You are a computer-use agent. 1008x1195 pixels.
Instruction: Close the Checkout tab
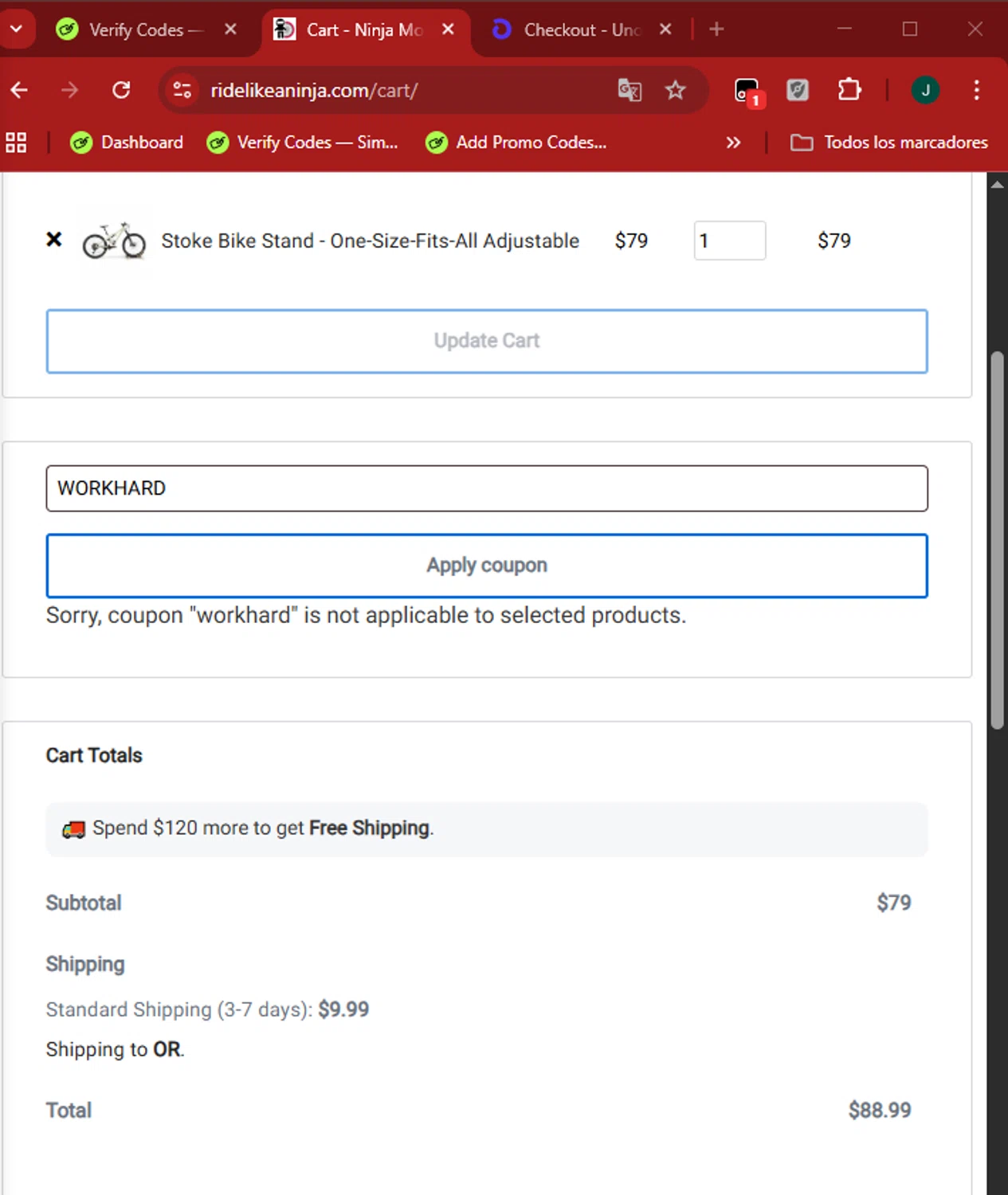pos(665,29)
